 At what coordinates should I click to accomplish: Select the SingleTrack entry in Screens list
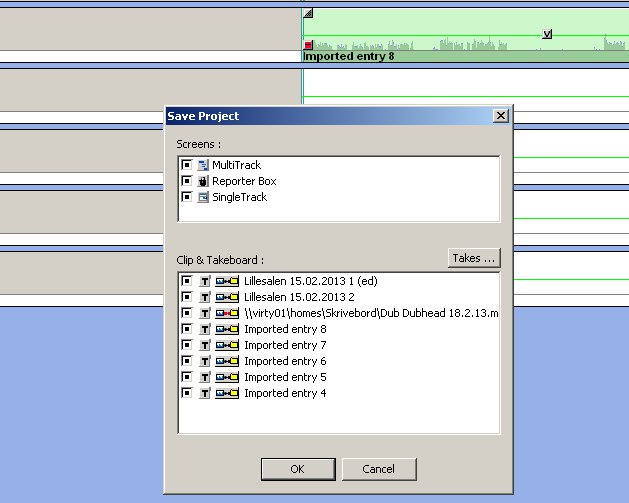(239, 197)
